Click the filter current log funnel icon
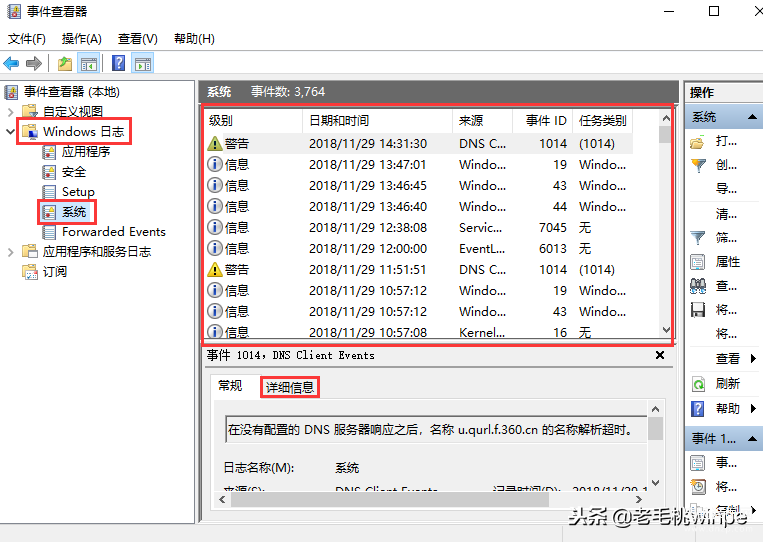 698,237
